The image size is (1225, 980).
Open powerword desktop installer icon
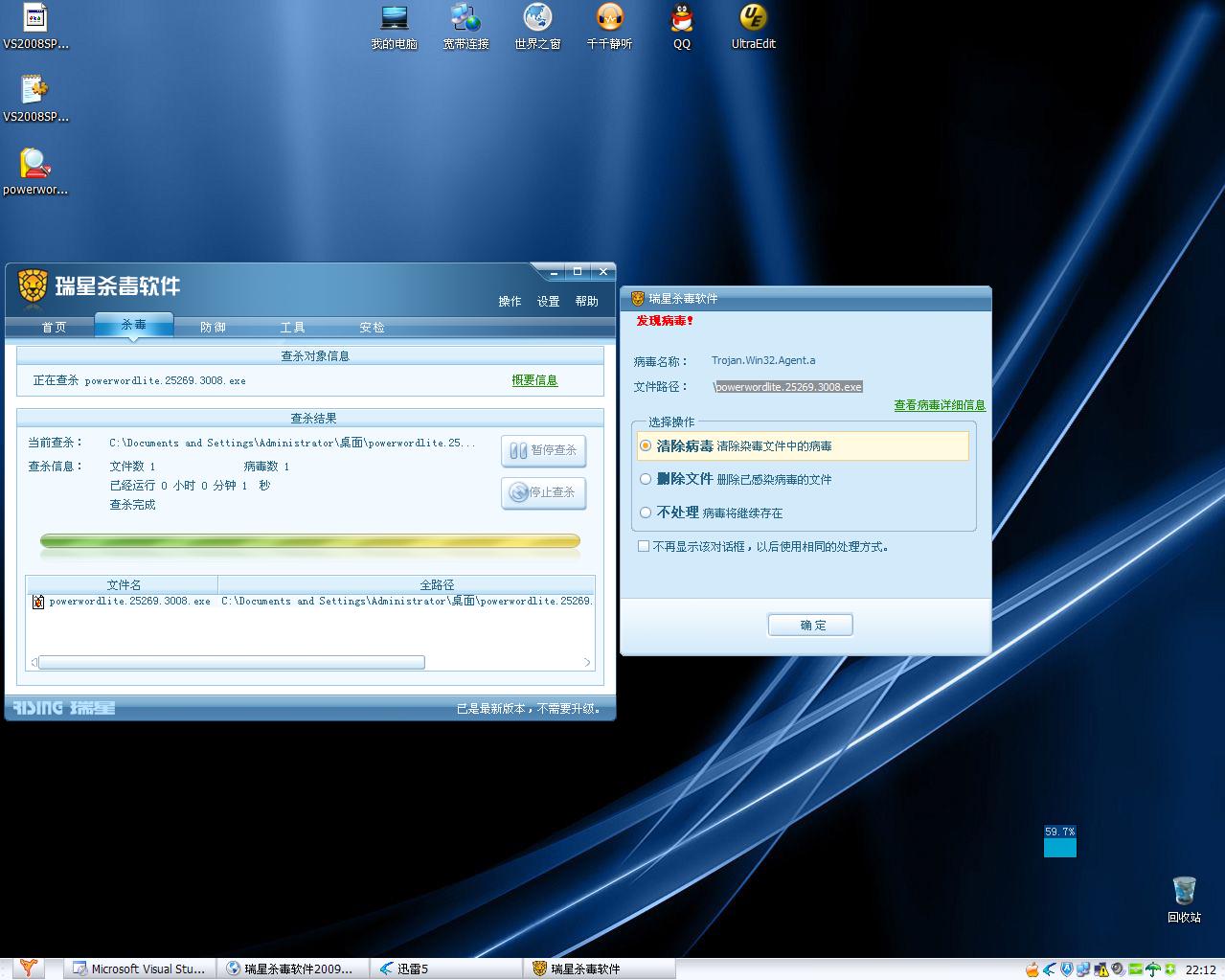[34, 165]
